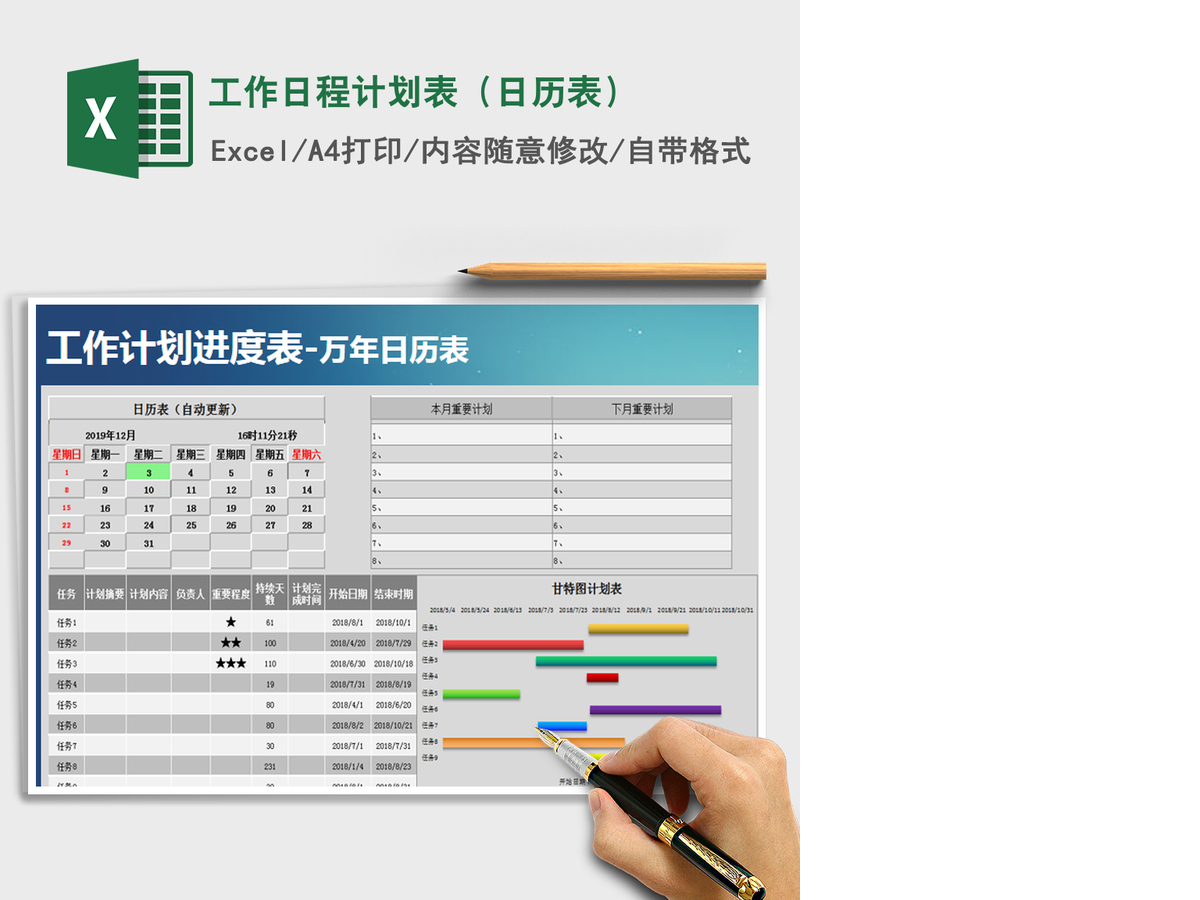Image resolution: width=1200 pixels, height=900 pixels.
Task: Select the purple Gantt bar for 任务6
Action: coord(655,710)
